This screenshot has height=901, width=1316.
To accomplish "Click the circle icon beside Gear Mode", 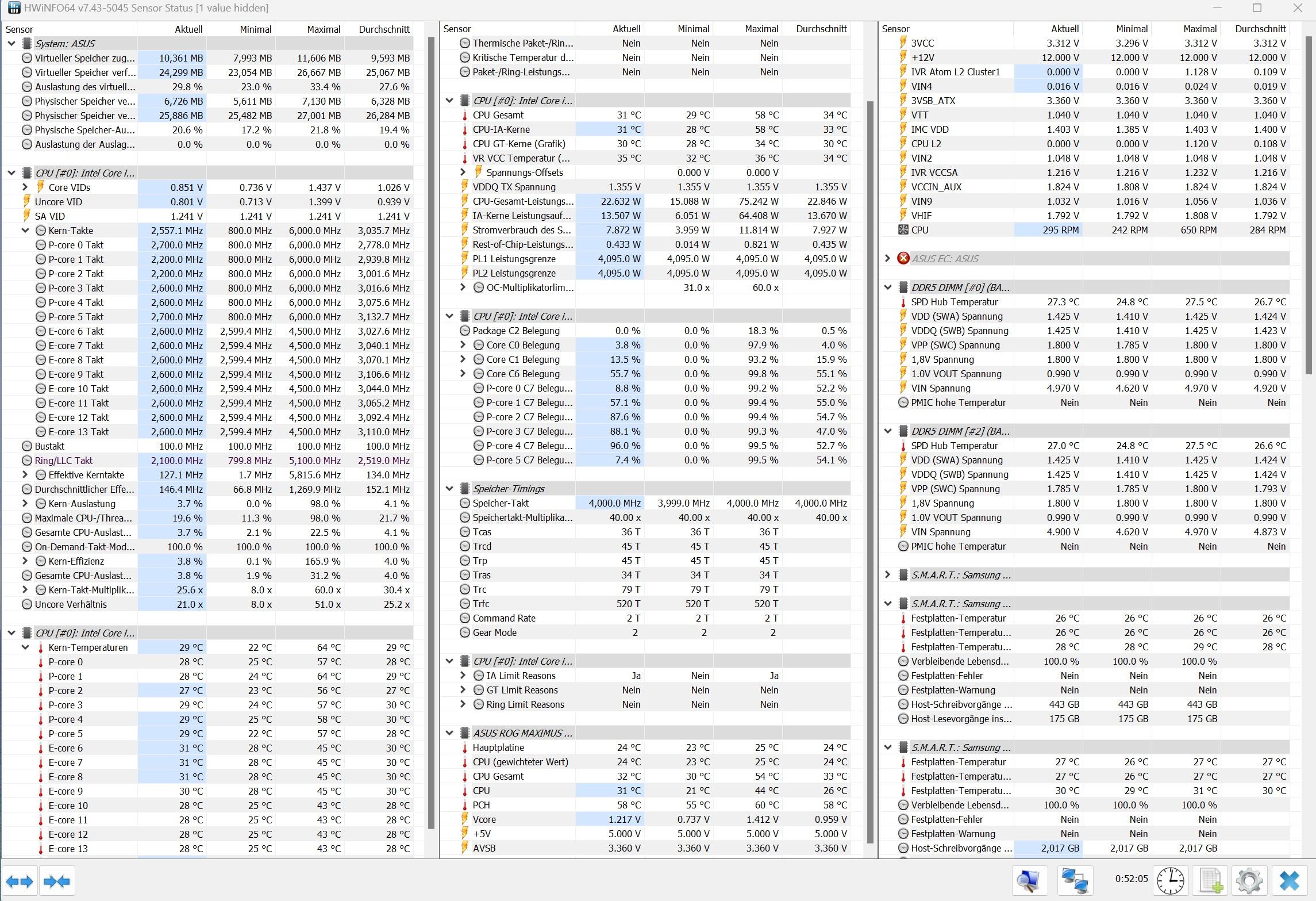I will (465, 632).
